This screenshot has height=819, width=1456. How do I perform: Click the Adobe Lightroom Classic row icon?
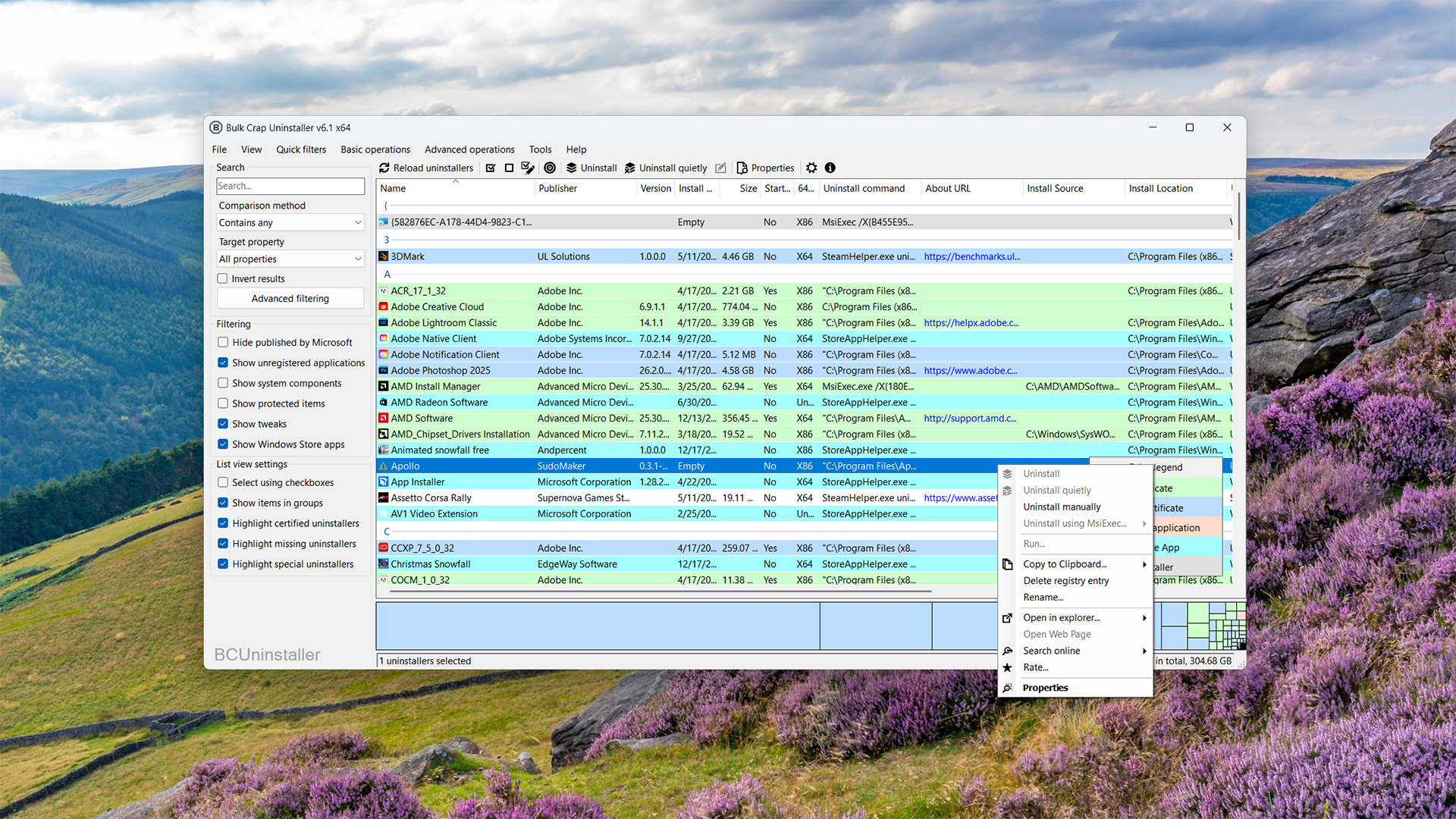[x=384, y=322]
